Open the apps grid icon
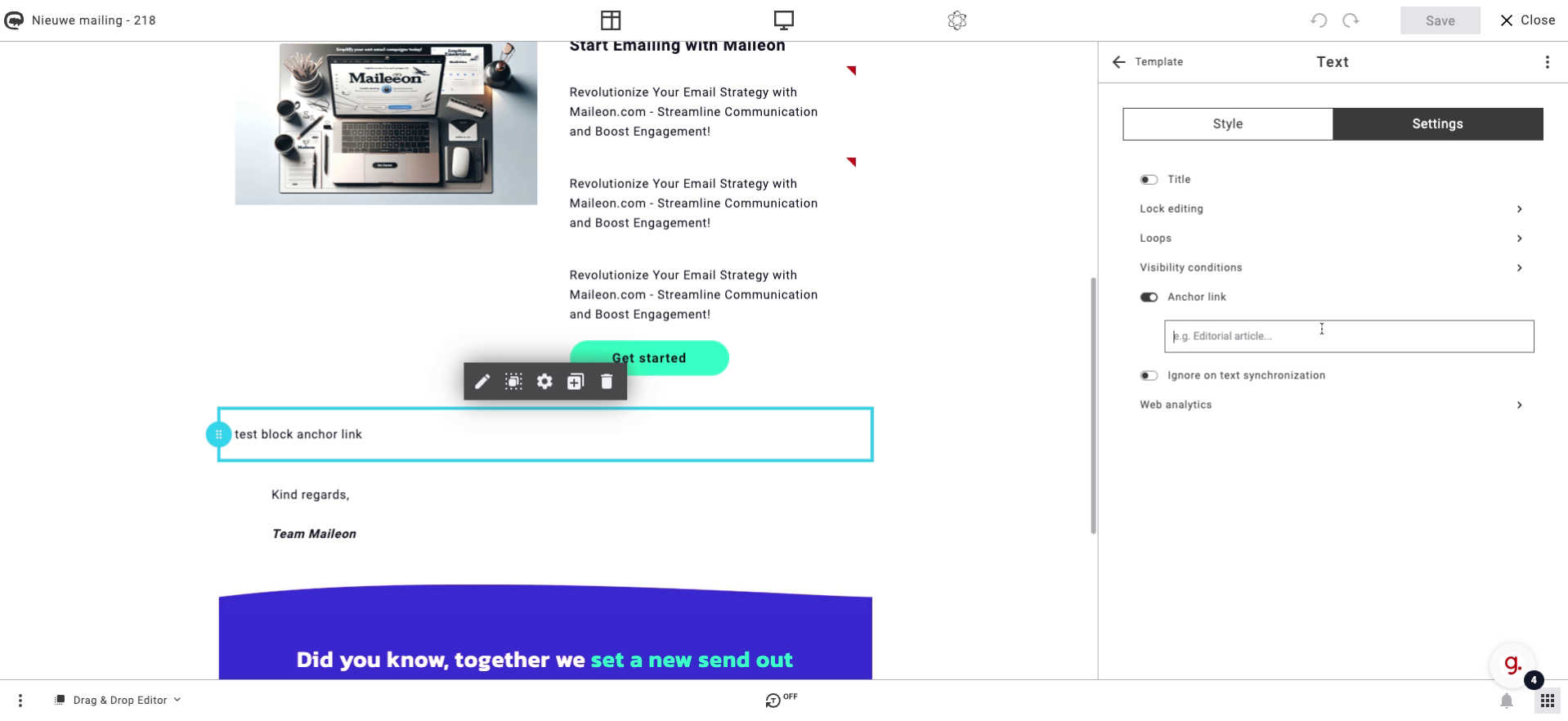 (1547, 701)
